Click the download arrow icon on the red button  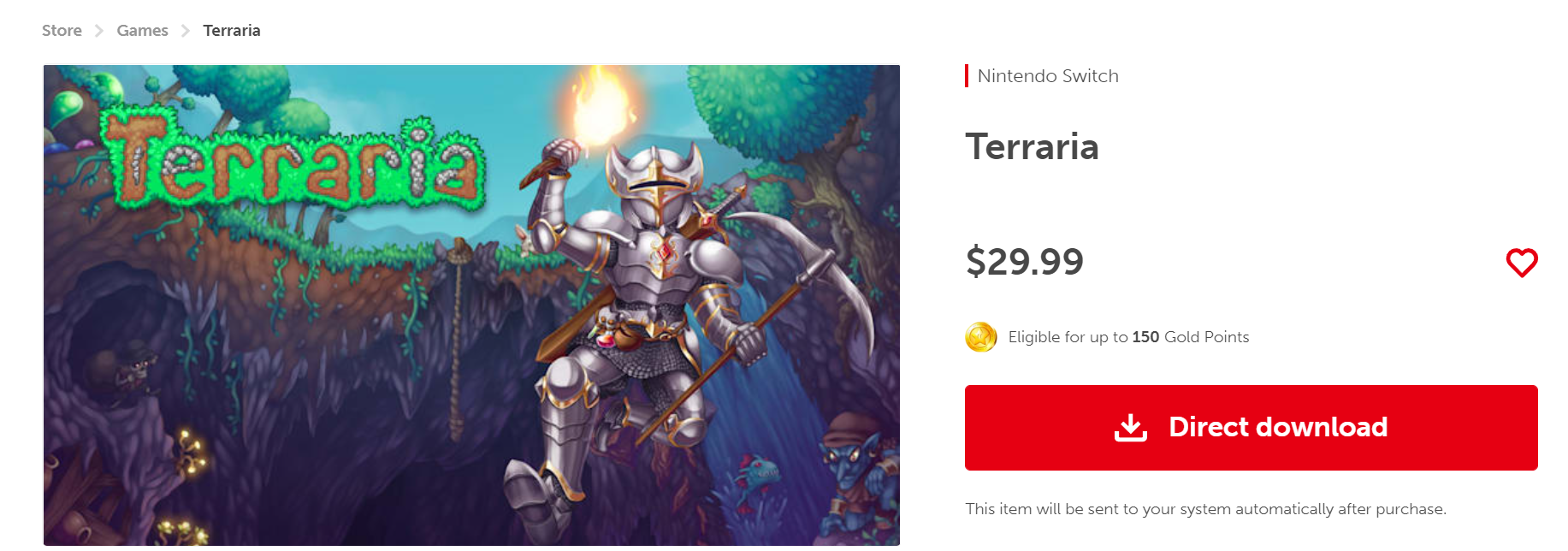(x=1130, y=427)
